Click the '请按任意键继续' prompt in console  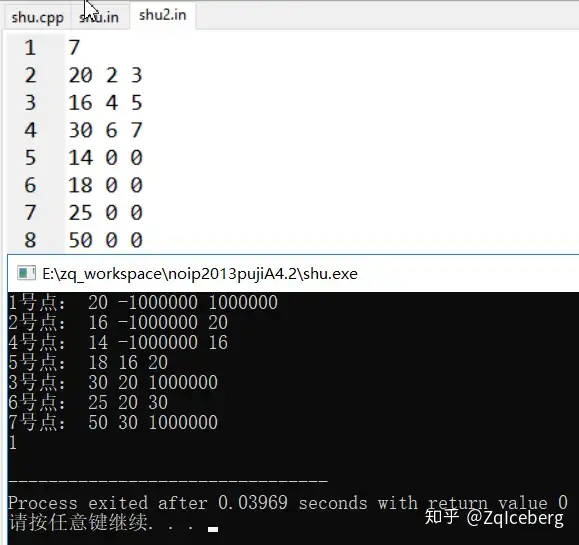80,522
